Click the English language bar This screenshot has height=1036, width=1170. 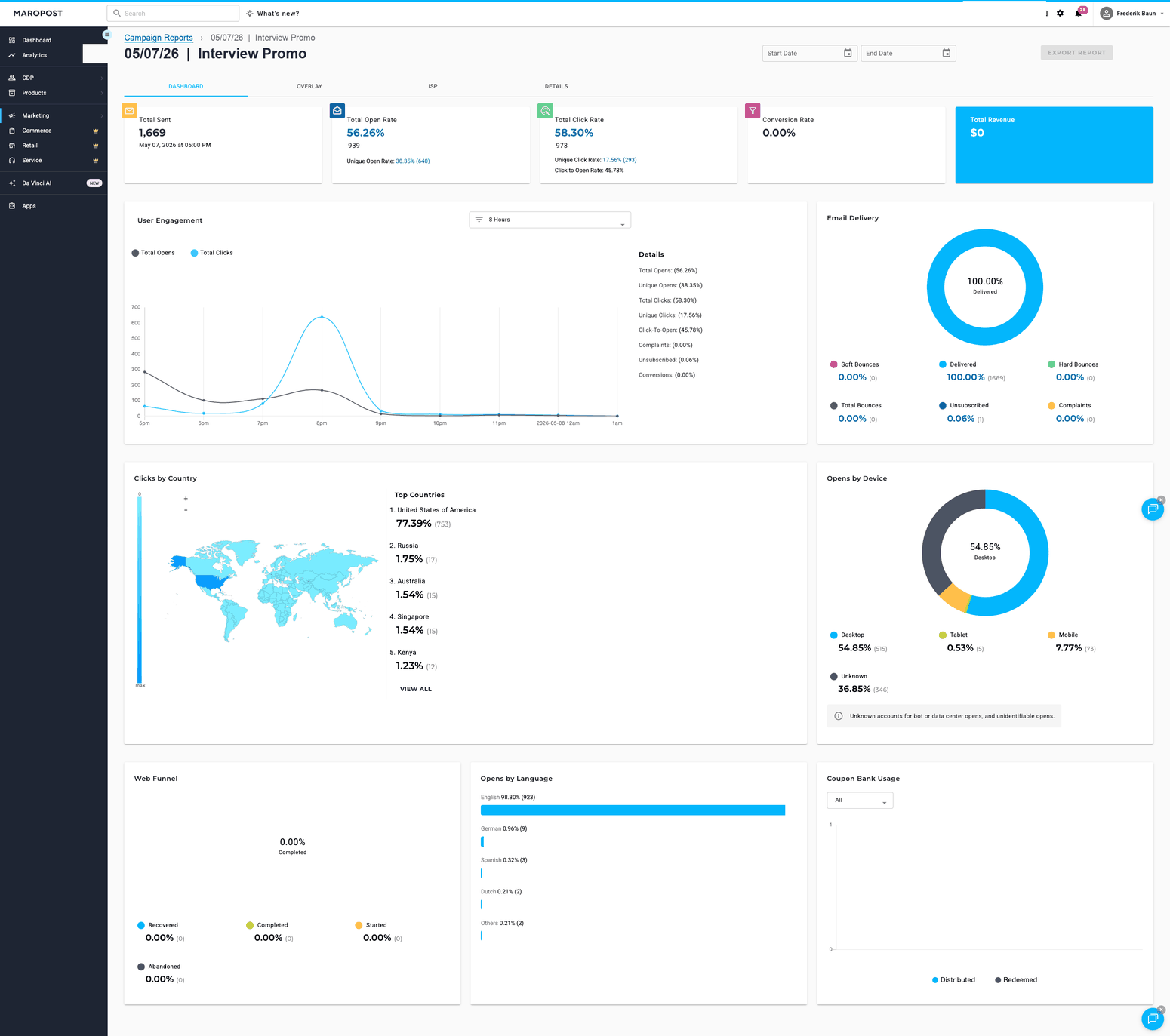coord(633,810)
